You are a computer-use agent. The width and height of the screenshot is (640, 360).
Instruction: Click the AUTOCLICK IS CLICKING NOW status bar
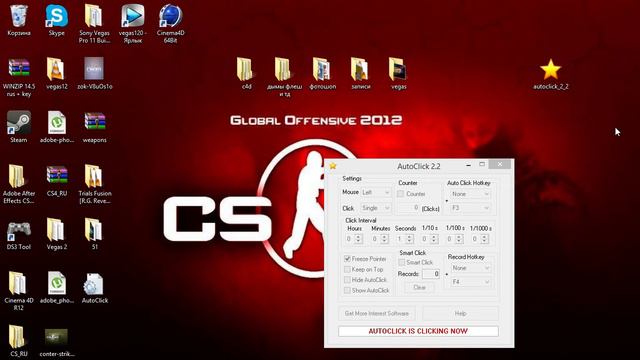pos(418,331)
